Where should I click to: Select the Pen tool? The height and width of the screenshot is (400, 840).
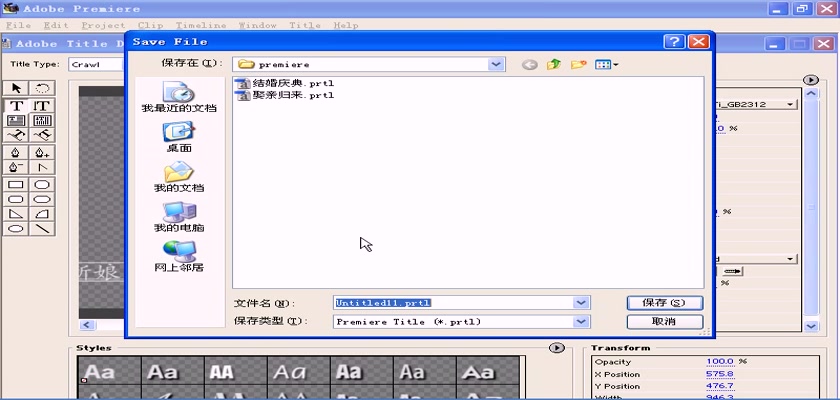[x=16, y=153]
